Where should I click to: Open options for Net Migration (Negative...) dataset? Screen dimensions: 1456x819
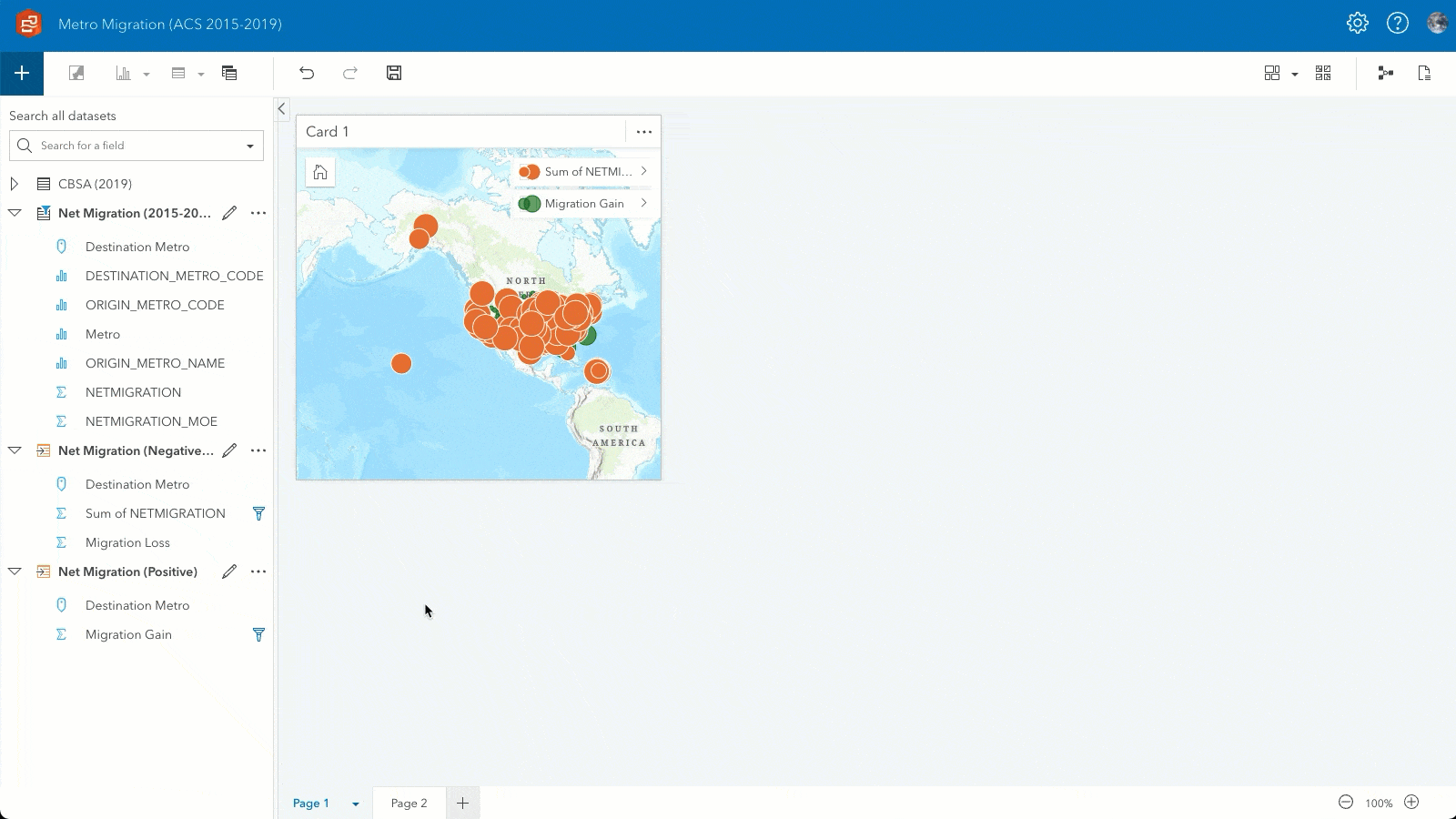(x=258, y=450)
